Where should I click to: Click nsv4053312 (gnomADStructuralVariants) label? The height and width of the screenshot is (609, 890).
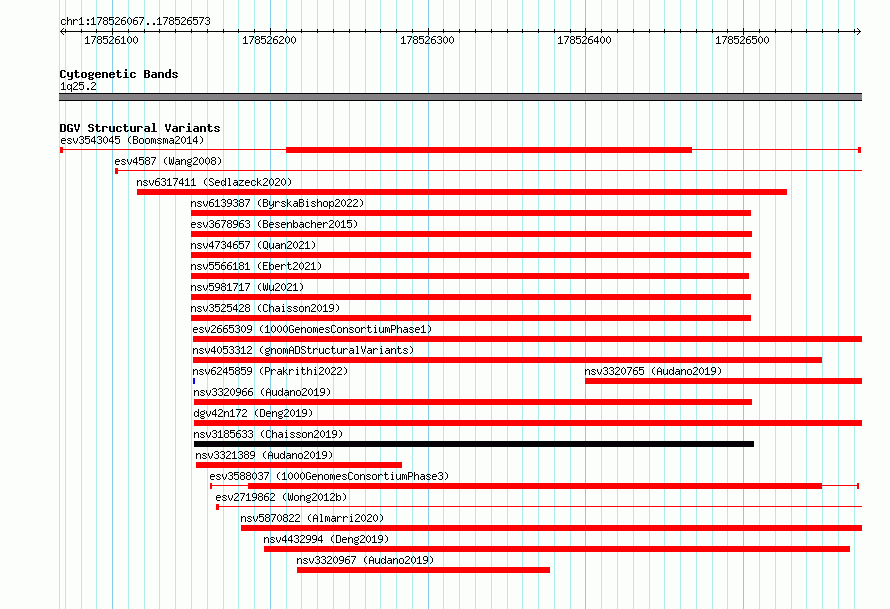pyautogui.click(x=303, y=350)
